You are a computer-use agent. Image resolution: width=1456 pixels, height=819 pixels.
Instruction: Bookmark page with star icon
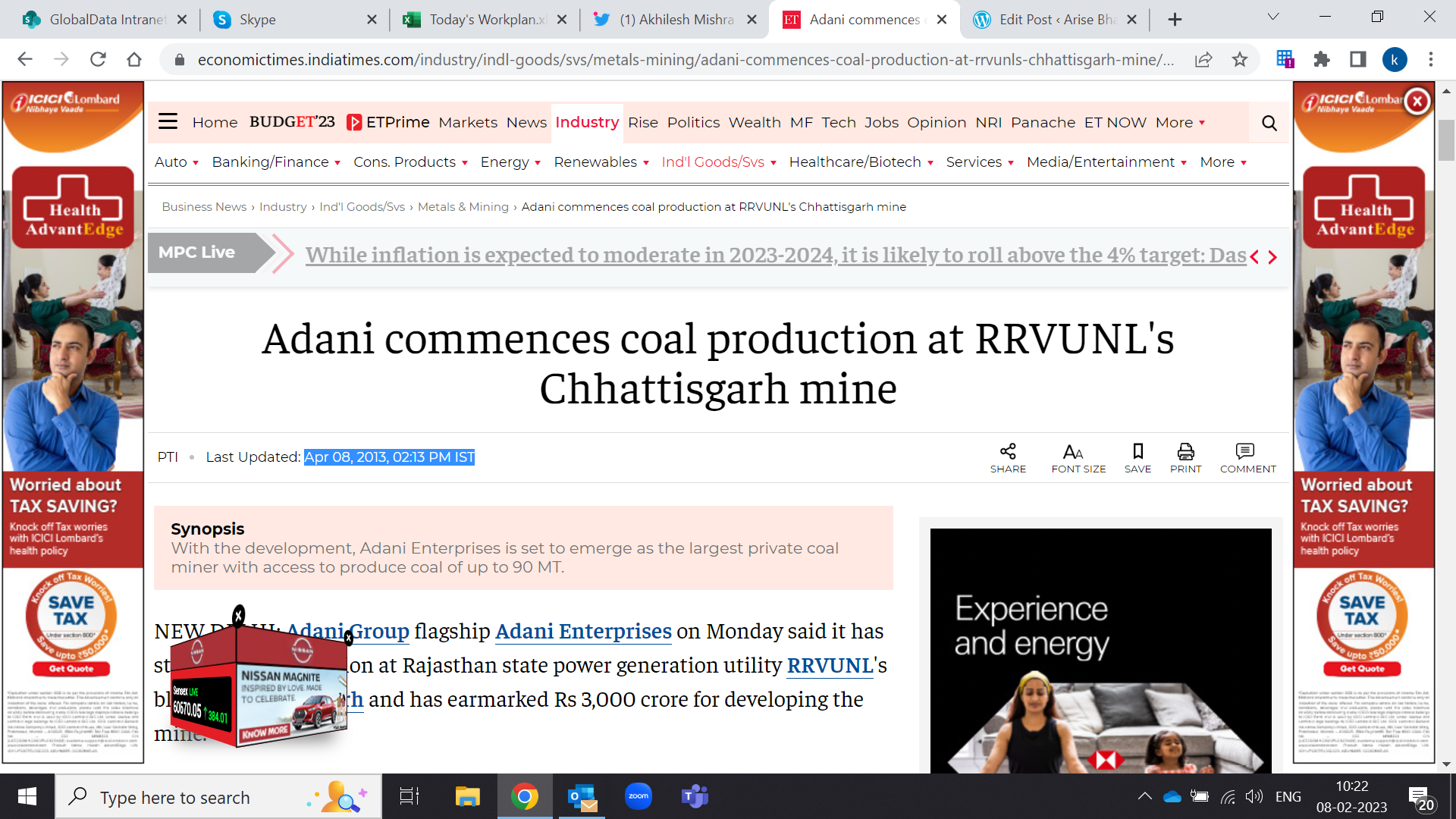1239,60
